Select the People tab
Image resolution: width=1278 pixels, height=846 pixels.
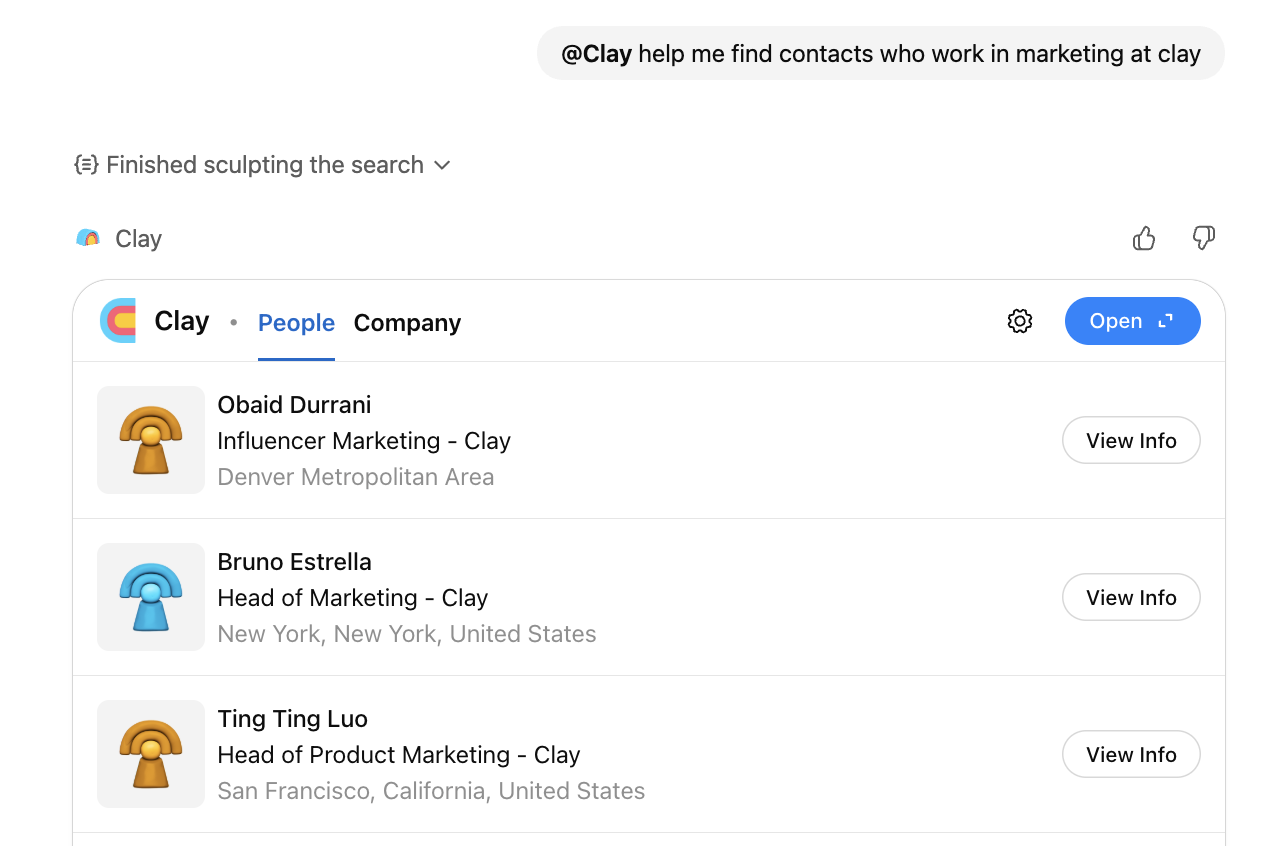pos(296,323)
